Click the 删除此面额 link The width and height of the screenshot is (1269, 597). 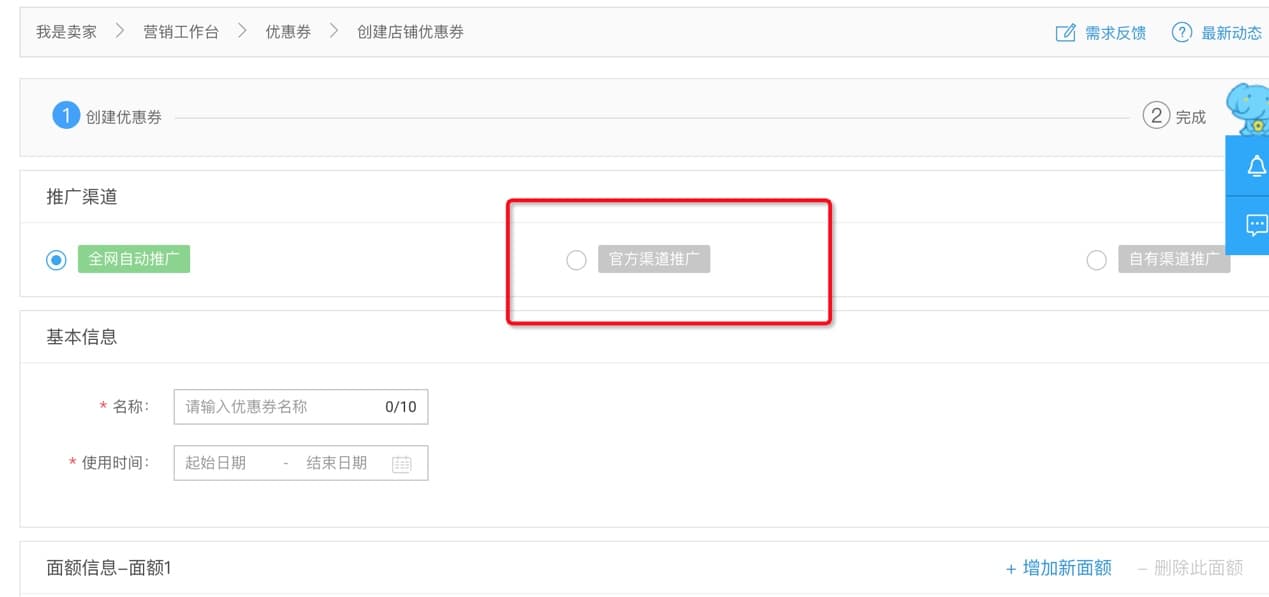tap(1190, 568)
